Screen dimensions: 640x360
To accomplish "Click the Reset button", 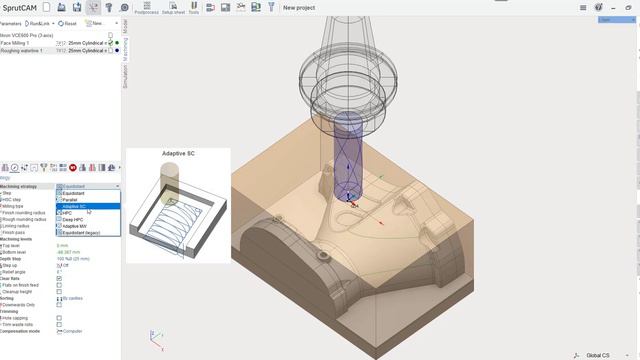I will pyautogui.click(x=68, y=24).
